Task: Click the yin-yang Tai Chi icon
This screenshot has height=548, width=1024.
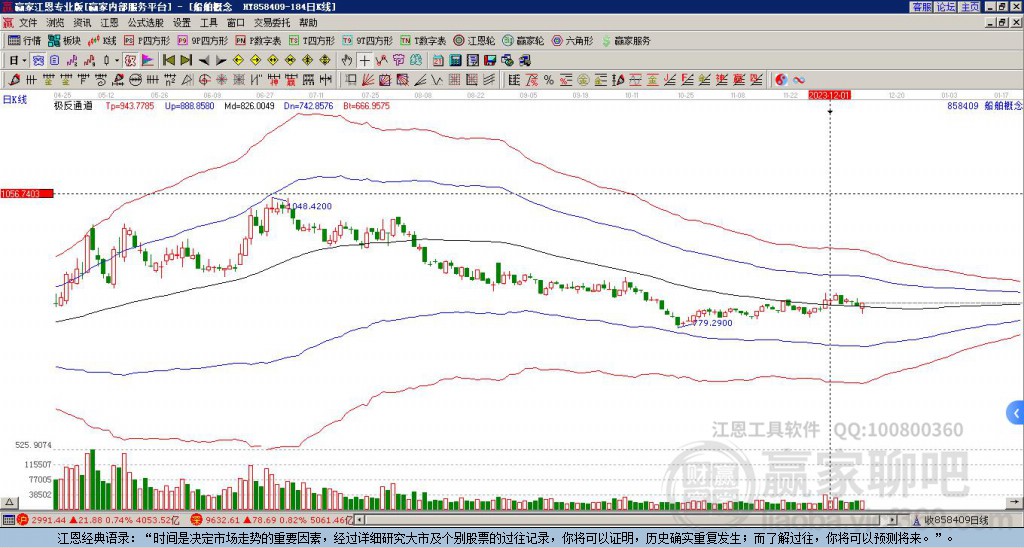Action: 780,80
